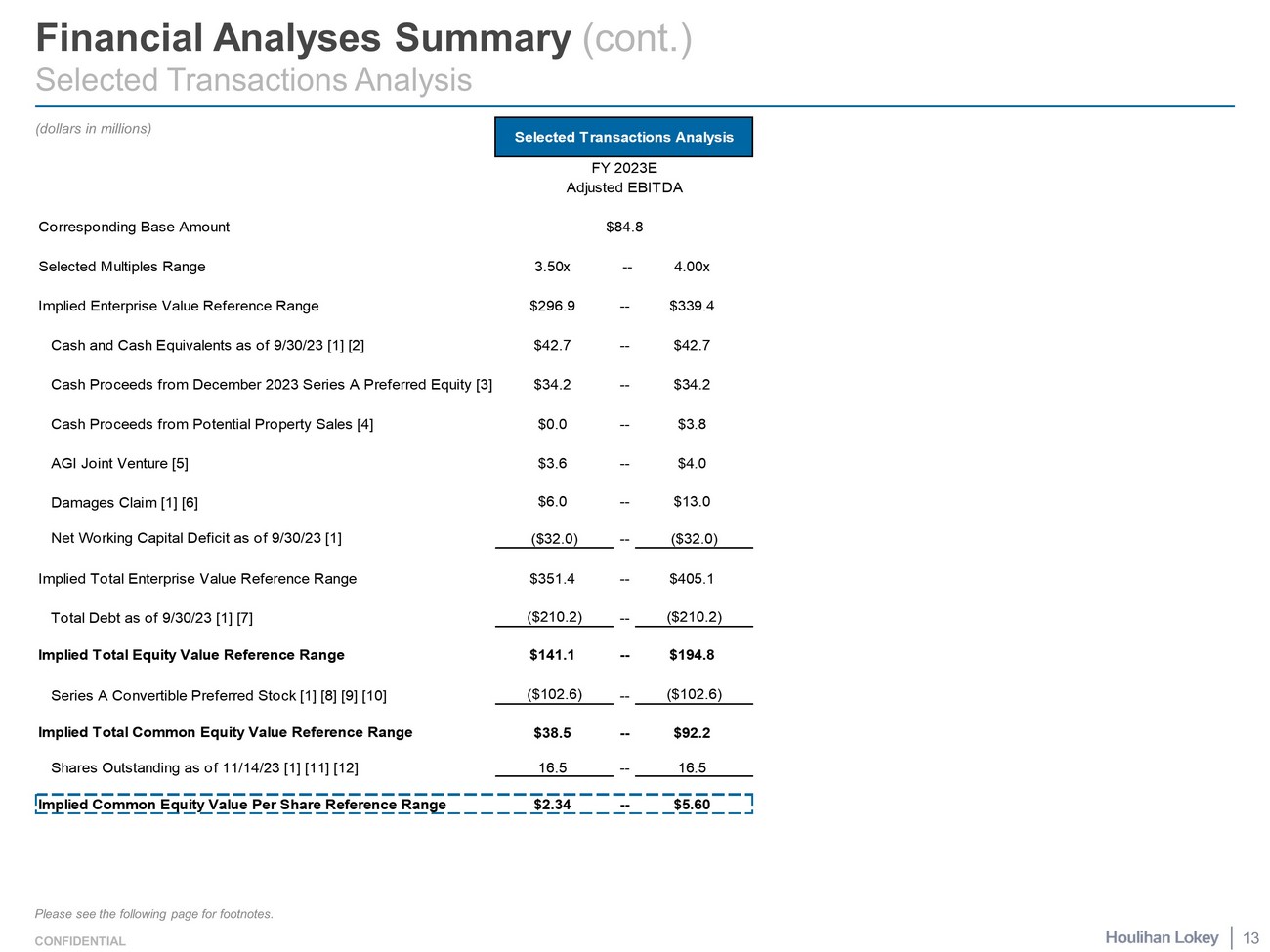Select the $339.4 enterprise value
Image resolution: width=1270 pixels, height=952 pixels.
click(x=692, y=306)
